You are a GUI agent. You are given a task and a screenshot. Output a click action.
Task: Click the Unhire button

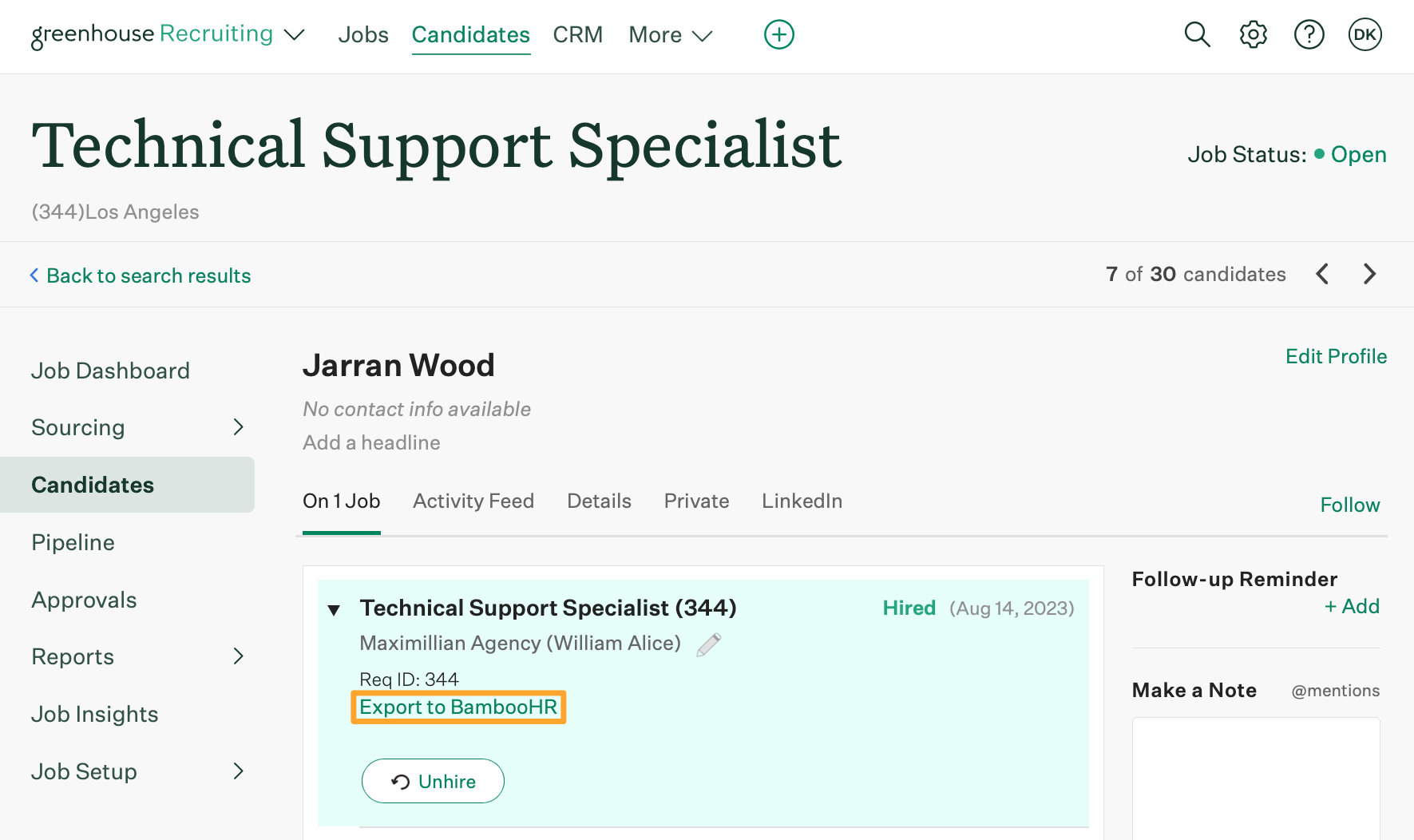433,781
